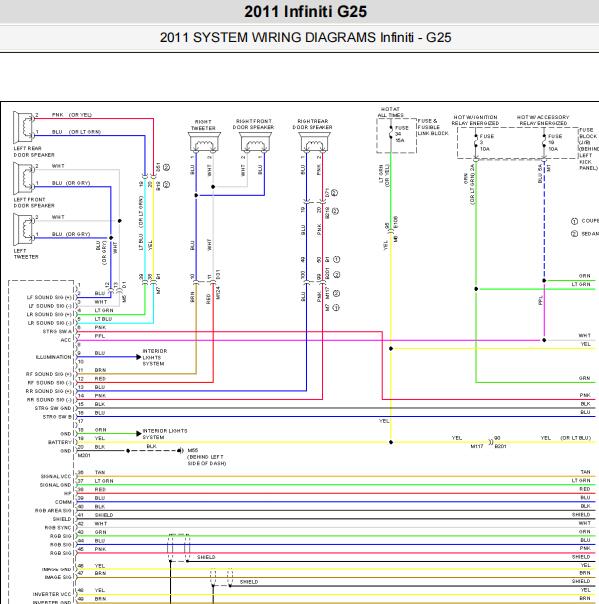Click the "HOT AT ALL TIMES" label
The width and height of the screenshot is (599, 604).
[391, 112]
